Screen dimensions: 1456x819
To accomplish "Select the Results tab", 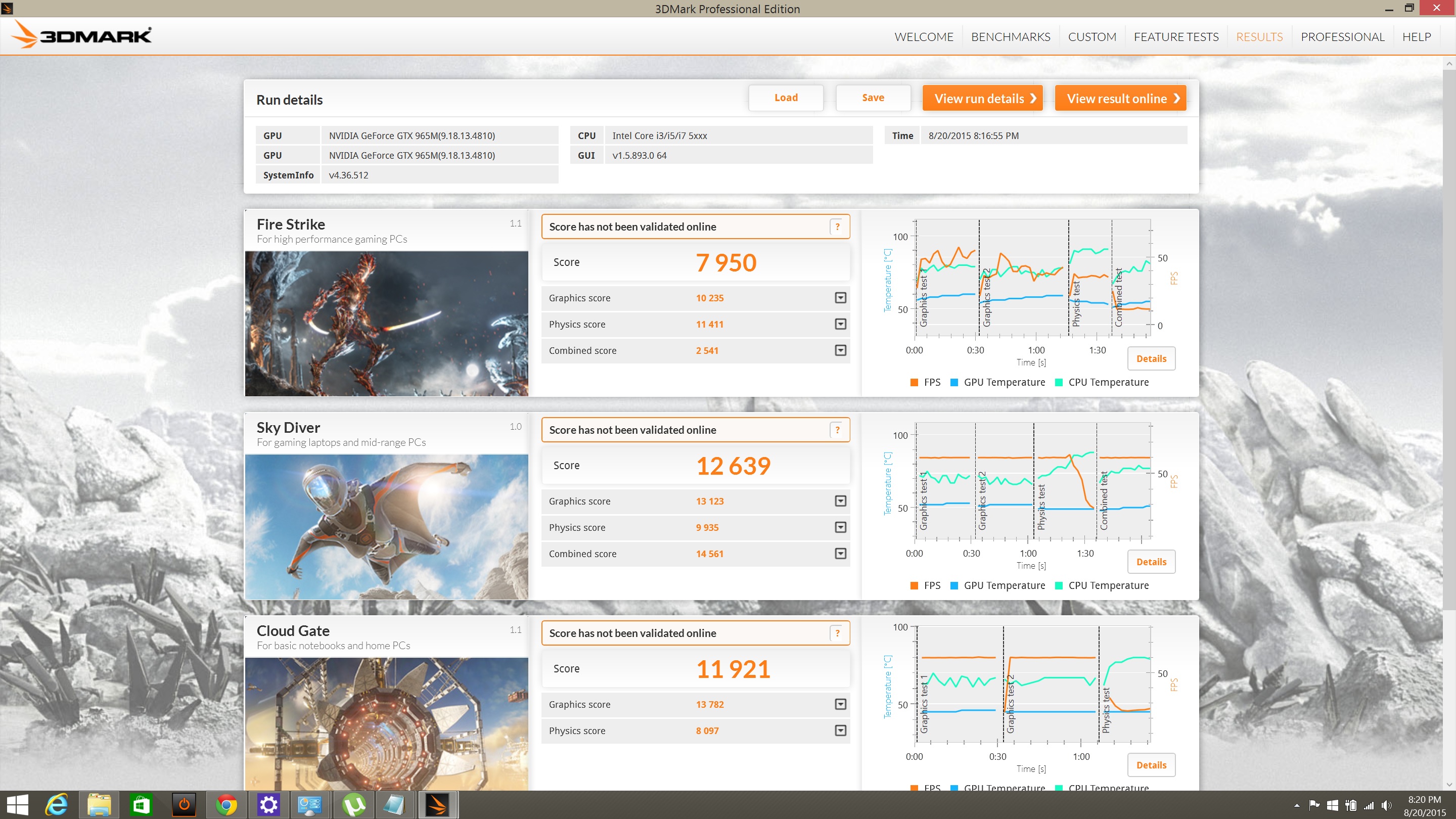I will (1259, 37).
